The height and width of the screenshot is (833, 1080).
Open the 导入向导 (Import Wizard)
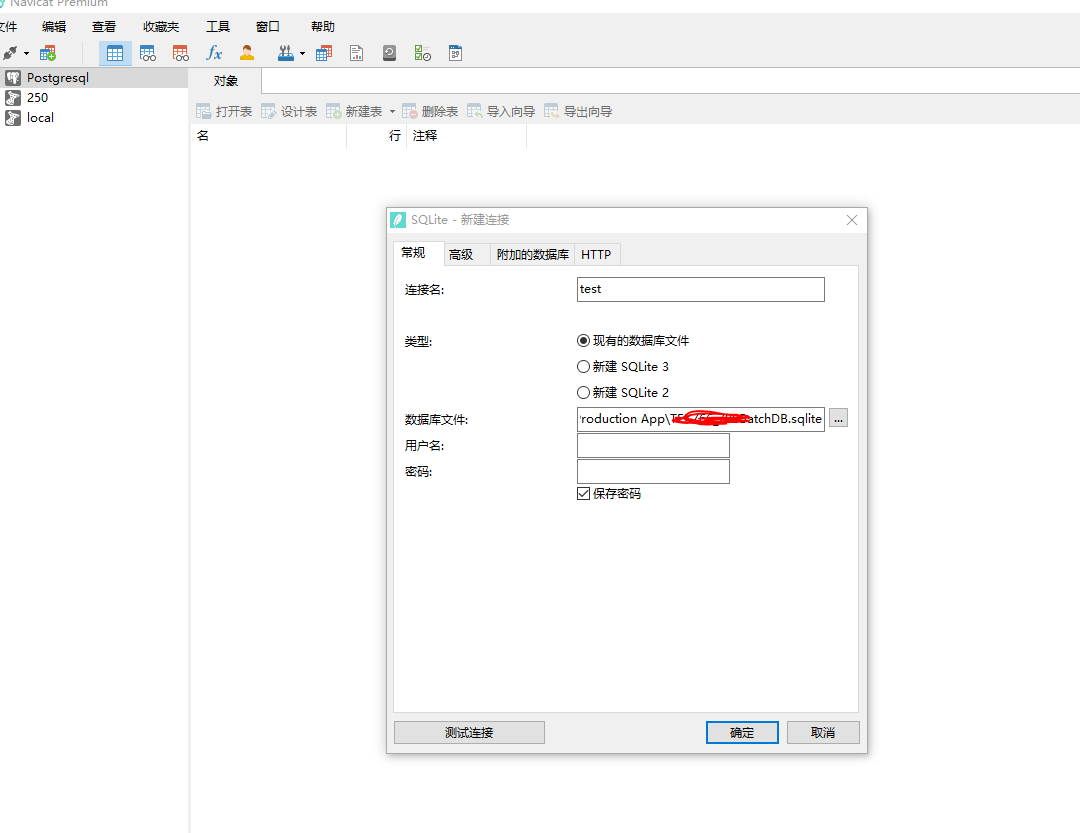[x=501, y=112]
